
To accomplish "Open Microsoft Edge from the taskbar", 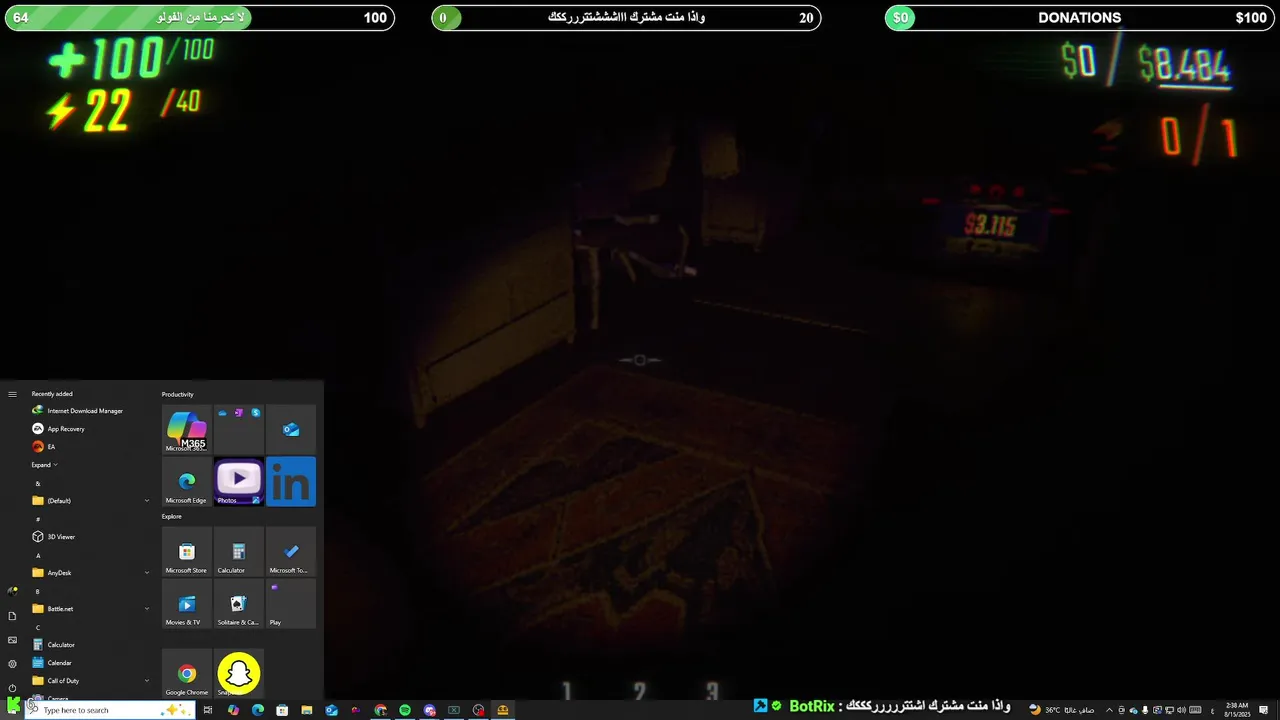I will [258, 710].
